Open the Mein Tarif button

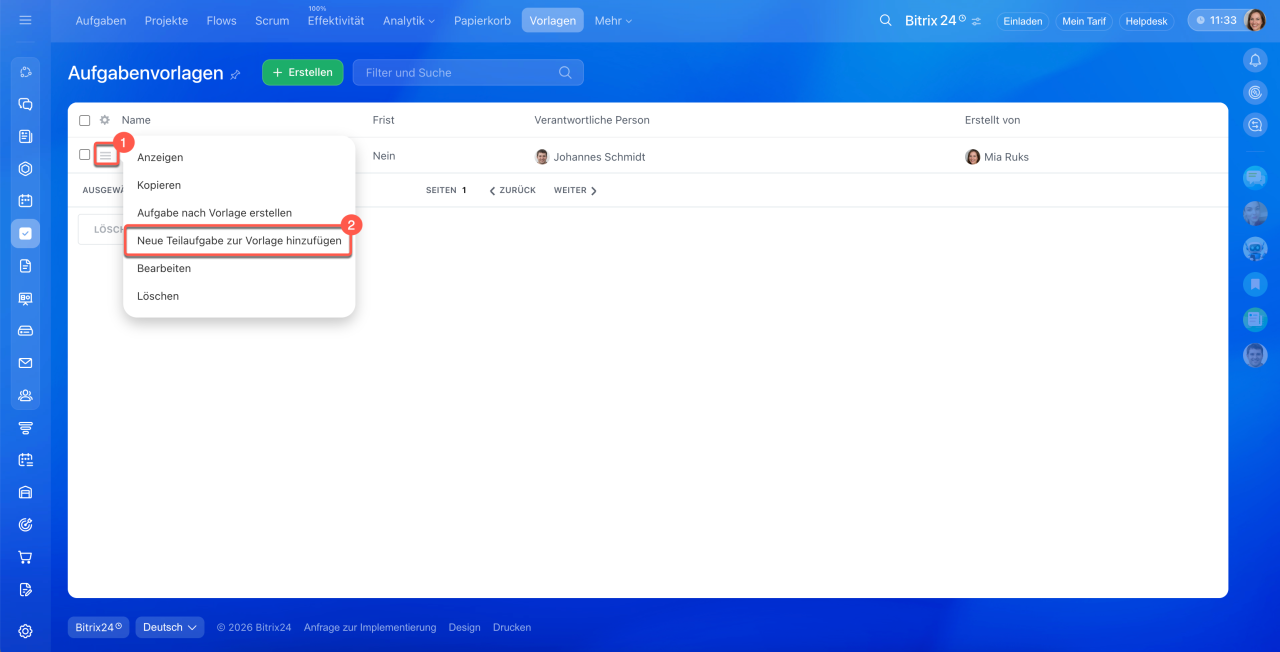click(1084, 21)
